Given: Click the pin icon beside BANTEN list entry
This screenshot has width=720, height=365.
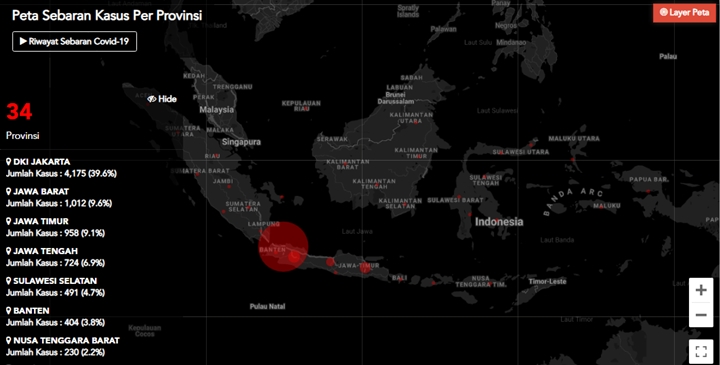Looking at the screenshot, I should (x=8, y=311).
